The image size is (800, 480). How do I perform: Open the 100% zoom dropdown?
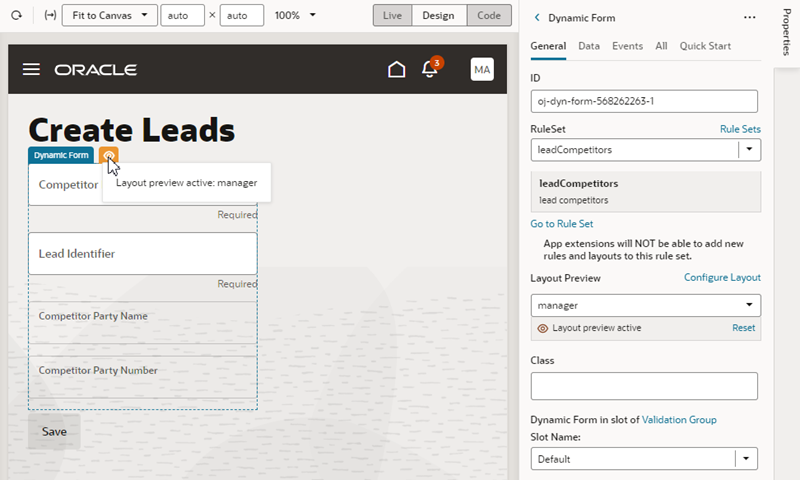(x=295, y=15)
